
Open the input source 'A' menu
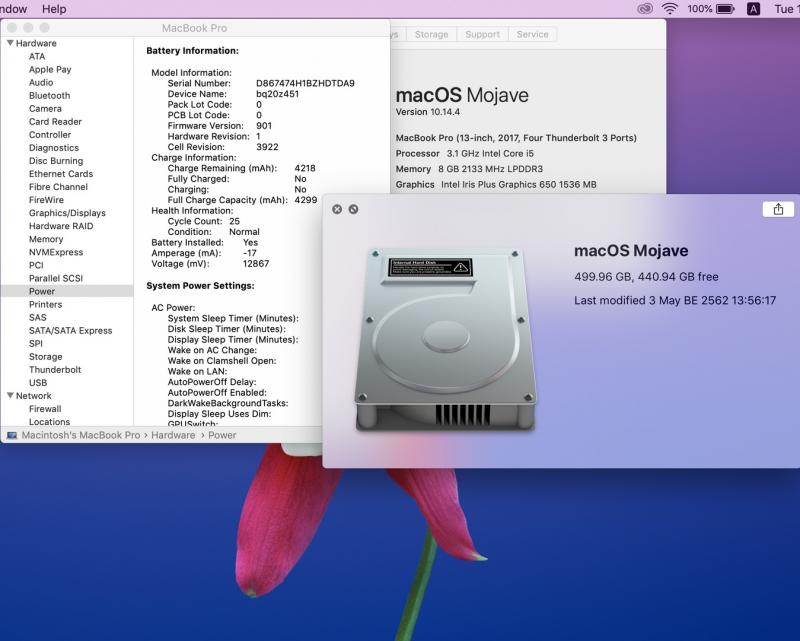coord(753,9)
